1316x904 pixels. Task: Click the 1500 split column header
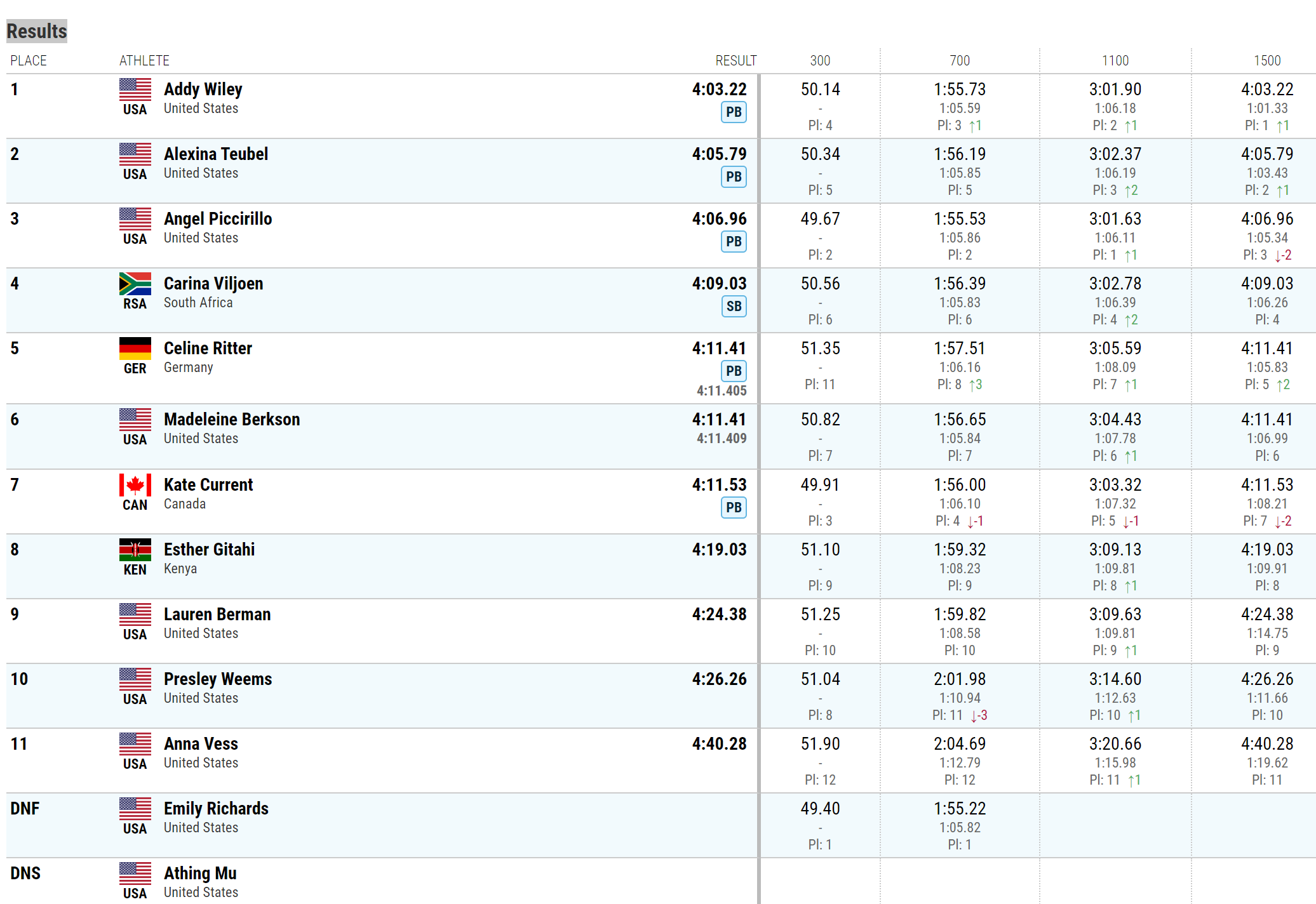(1267, 61)
